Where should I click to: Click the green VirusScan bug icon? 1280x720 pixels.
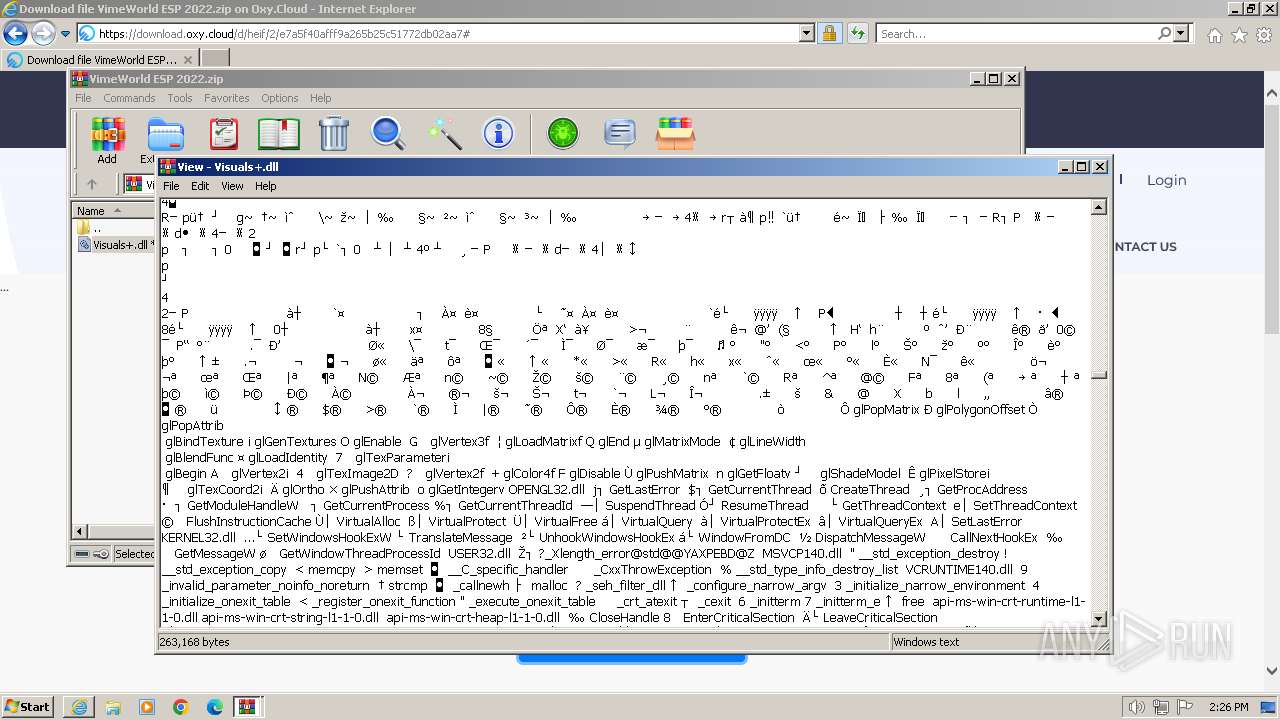(563, 133)
